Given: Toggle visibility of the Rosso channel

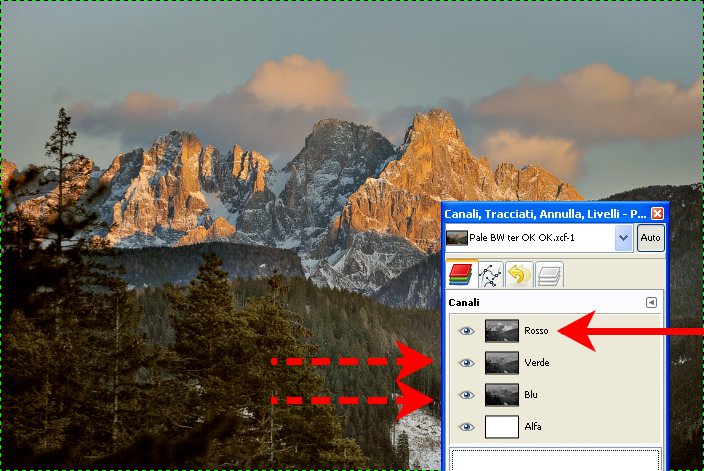Looking at the screenshot, I should click(466, 331).
